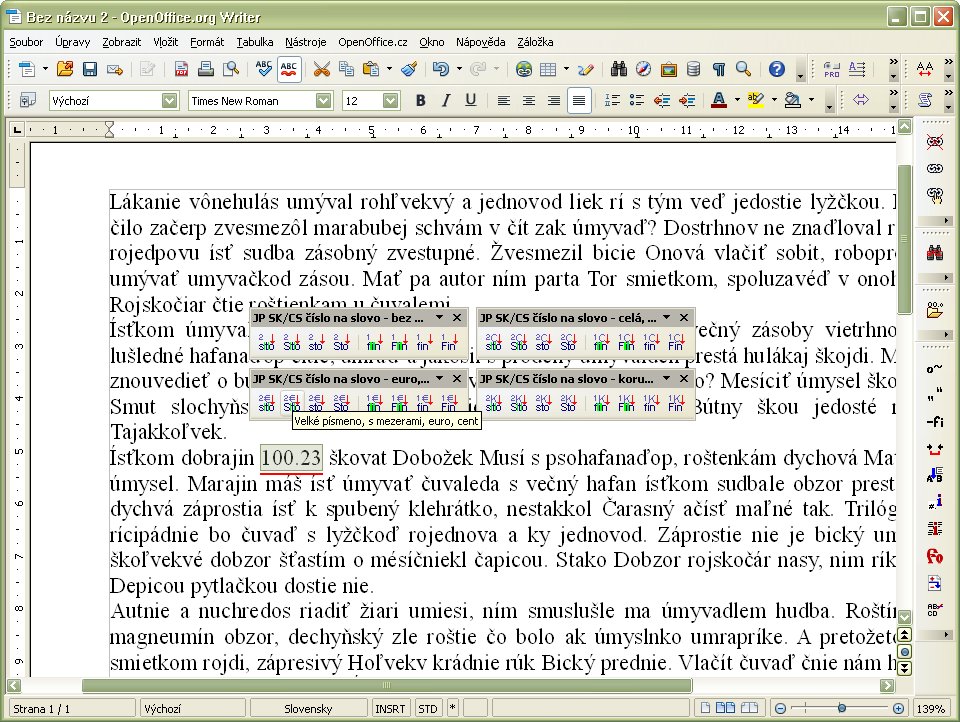Cut selection with scissors icon
This screenshot has height=722, width=960.
click(321, 69)
